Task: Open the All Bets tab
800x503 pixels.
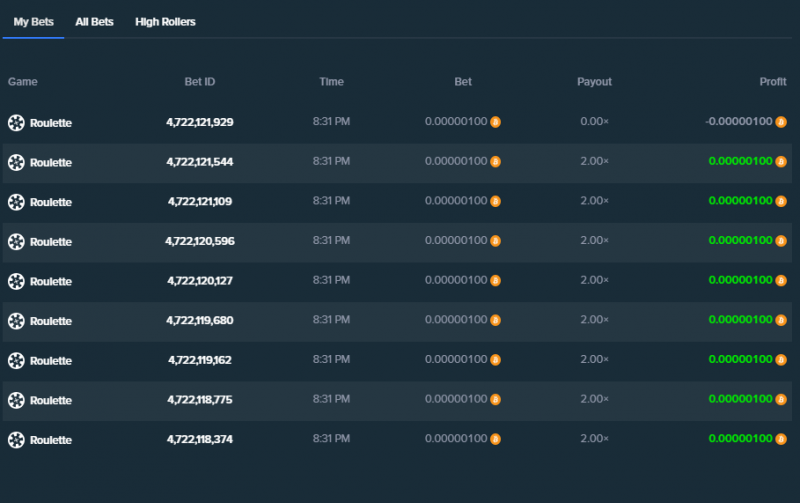Action: 94,22
